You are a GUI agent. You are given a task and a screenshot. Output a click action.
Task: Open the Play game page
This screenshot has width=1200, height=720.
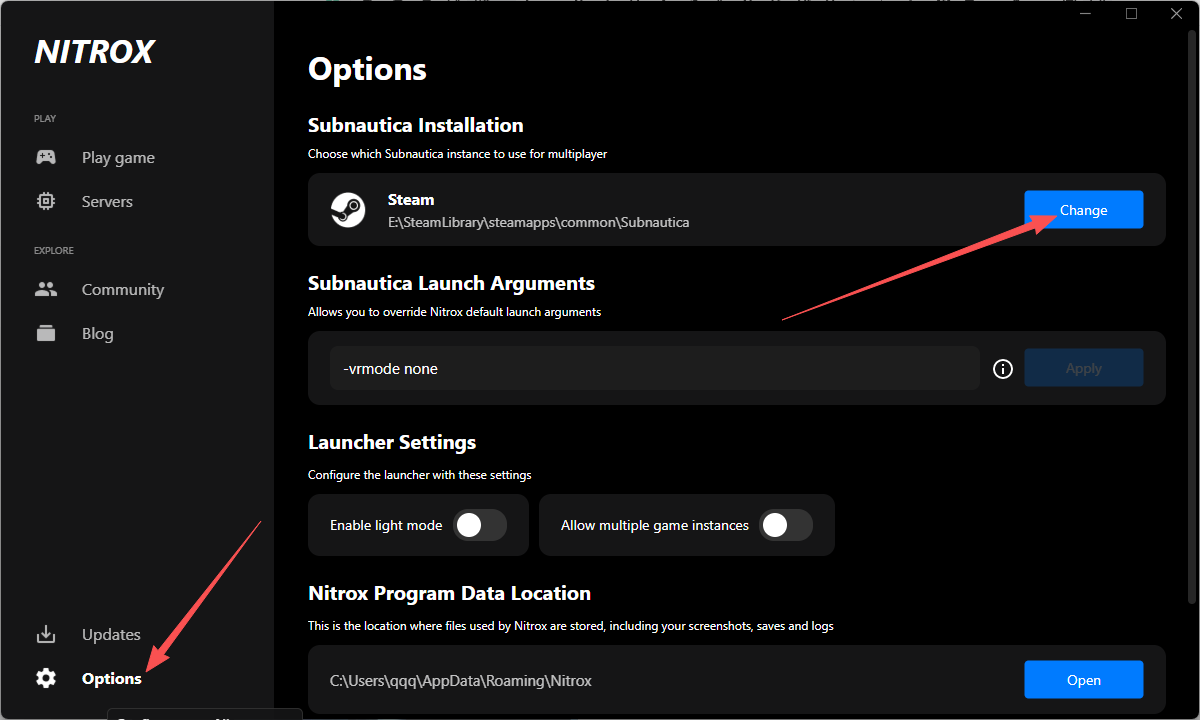[x=118, y=158]
